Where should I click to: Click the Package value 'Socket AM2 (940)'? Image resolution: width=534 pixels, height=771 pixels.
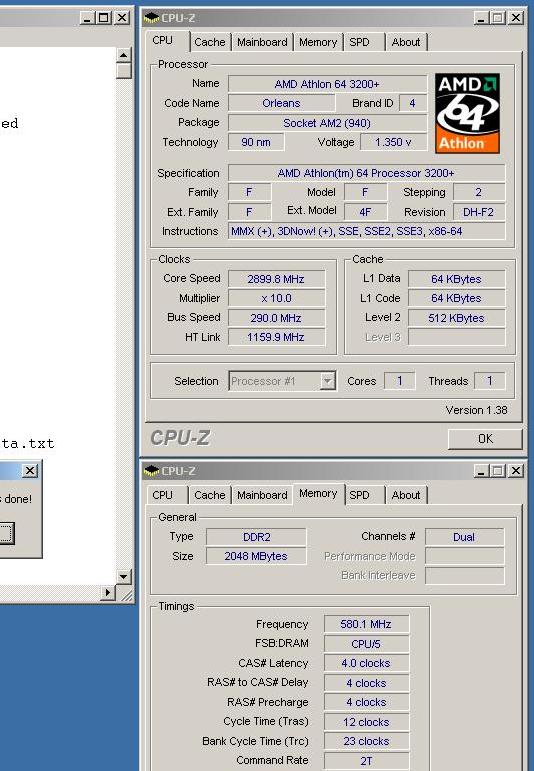pyautogui.click(x=327, y=123)
